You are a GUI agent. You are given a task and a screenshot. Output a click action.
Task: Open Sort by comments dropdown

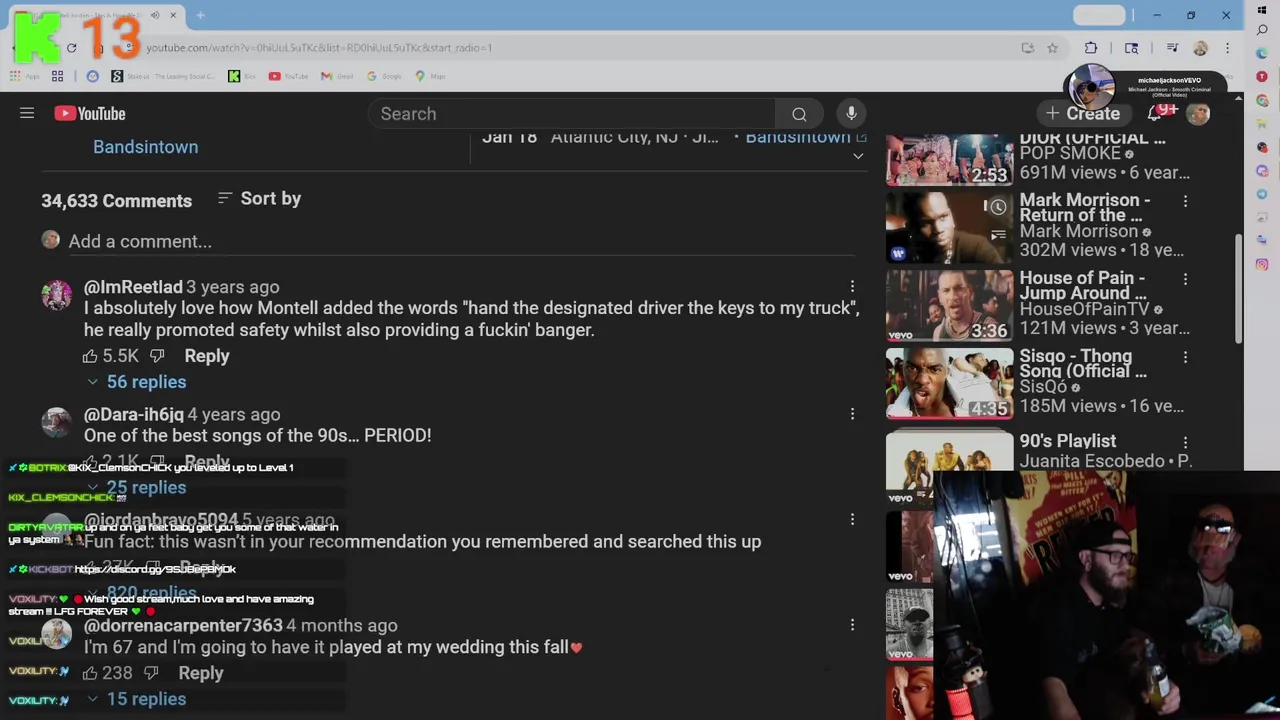point(259,199)
